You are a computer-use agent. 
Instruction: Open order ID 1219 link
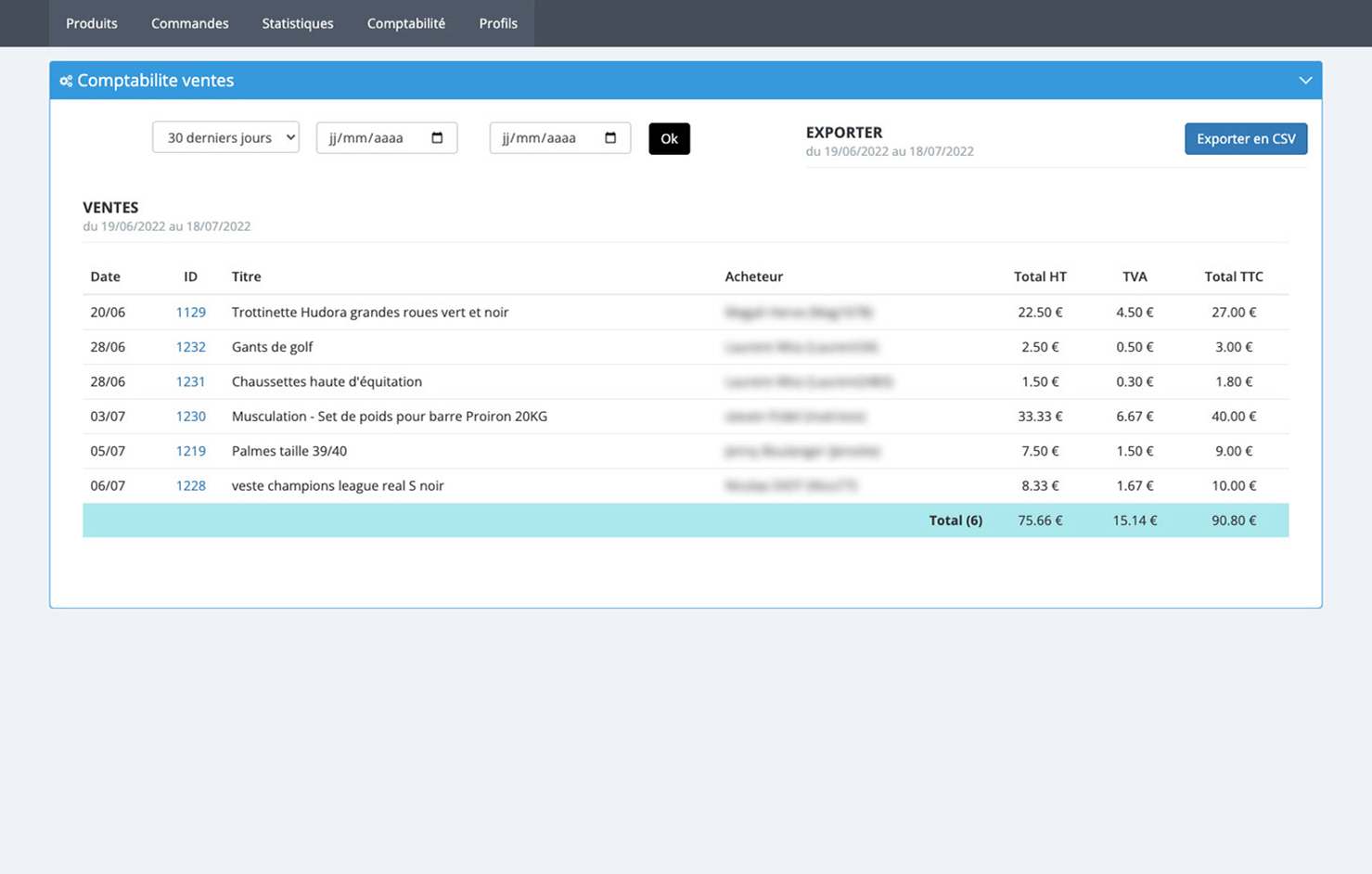pos(190,451)
